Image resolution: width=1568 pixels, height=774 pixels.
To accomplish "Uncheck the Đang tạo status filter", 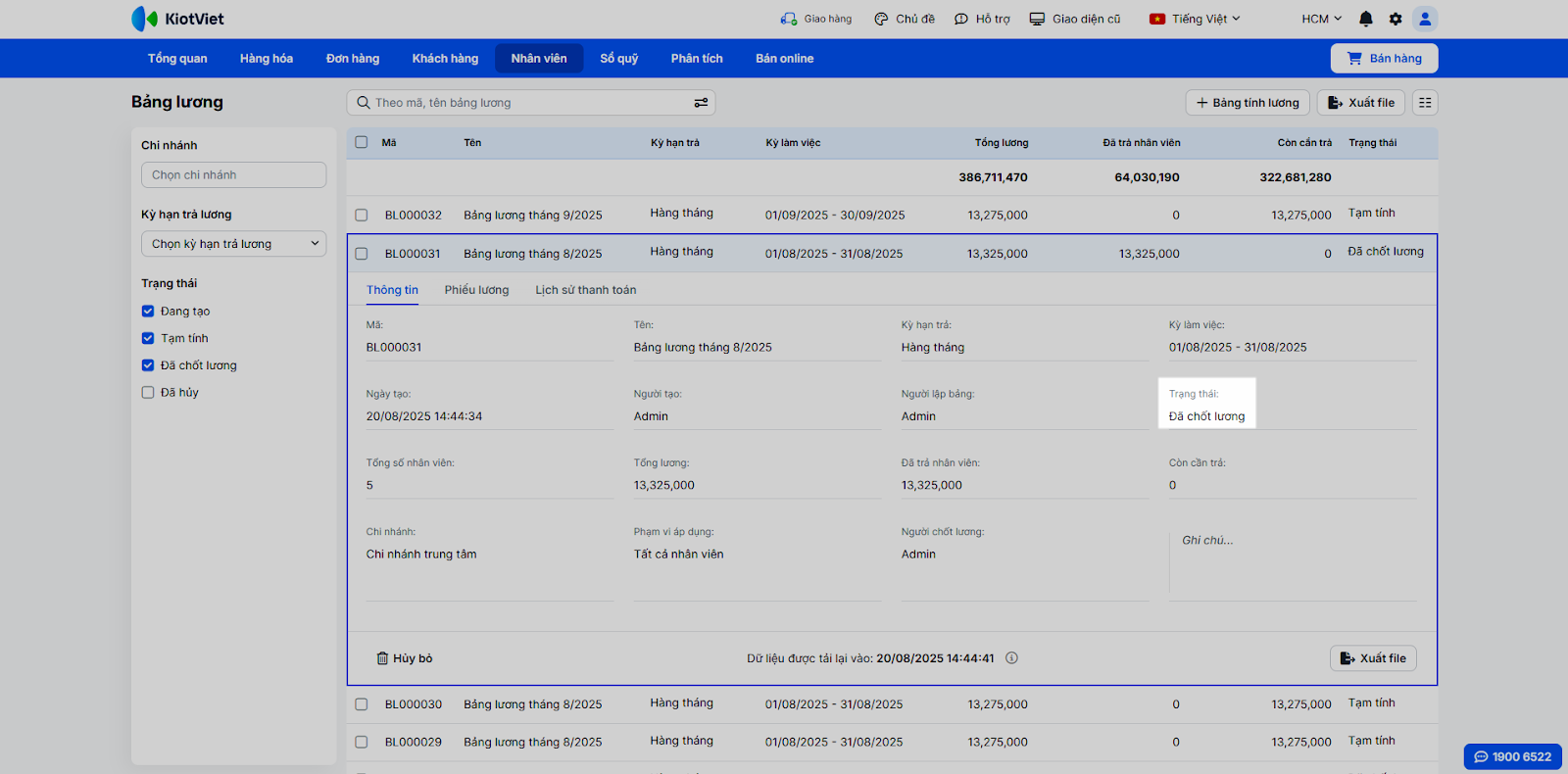I will tap(148, 312).
